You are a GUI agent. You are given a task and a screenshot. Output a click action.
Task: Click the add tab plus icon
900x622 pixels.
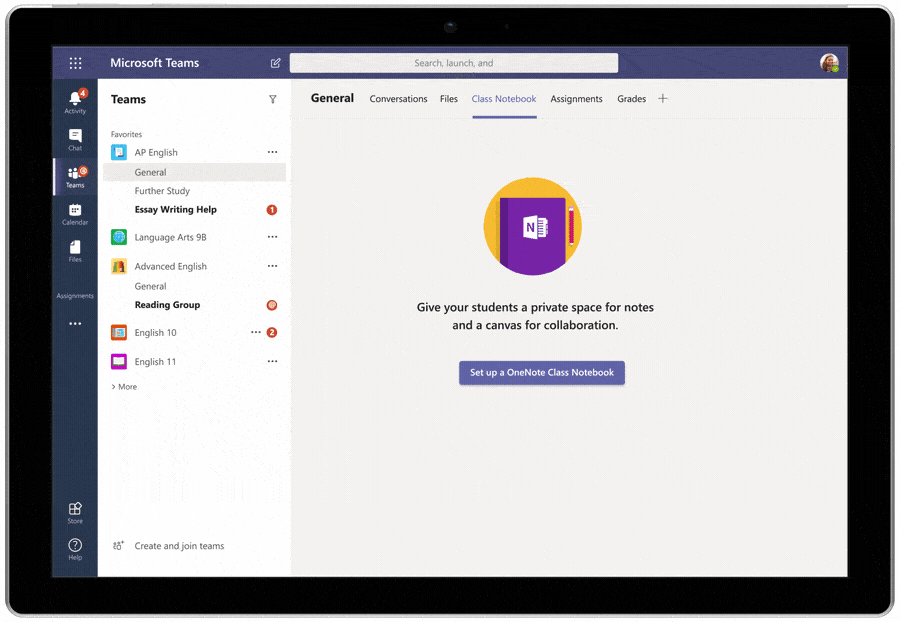tap(663, 99)
